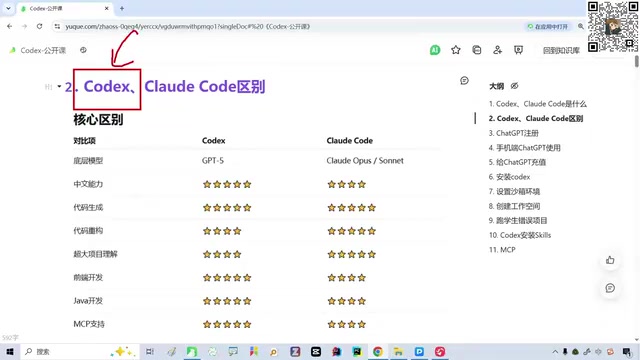
Task: Open outline item 9. 跑学生错误项目
Action: tap(518, 220)
